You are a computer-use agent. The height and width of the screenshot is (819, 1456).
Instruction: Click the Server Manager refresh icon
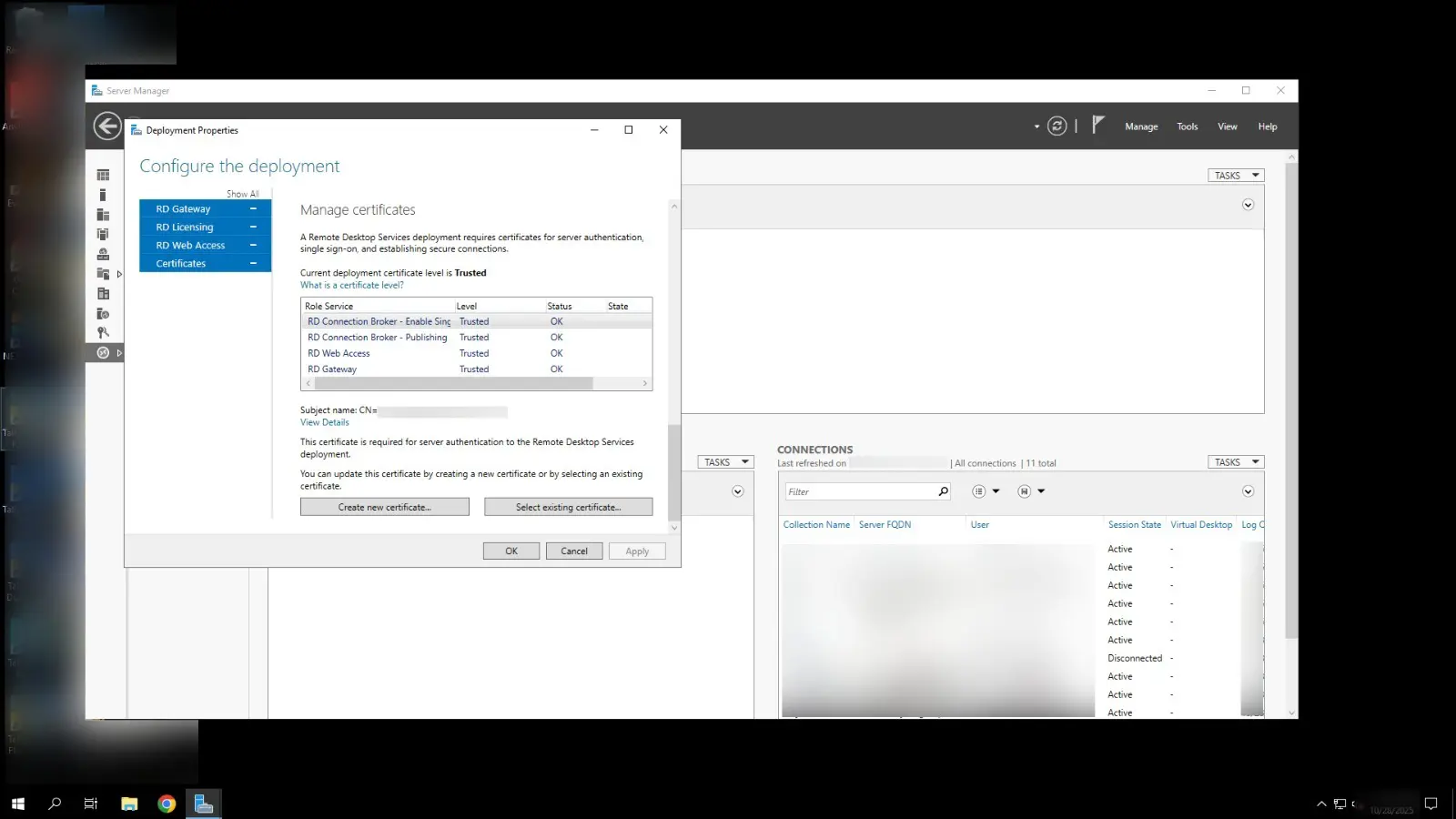[1057, 126]
